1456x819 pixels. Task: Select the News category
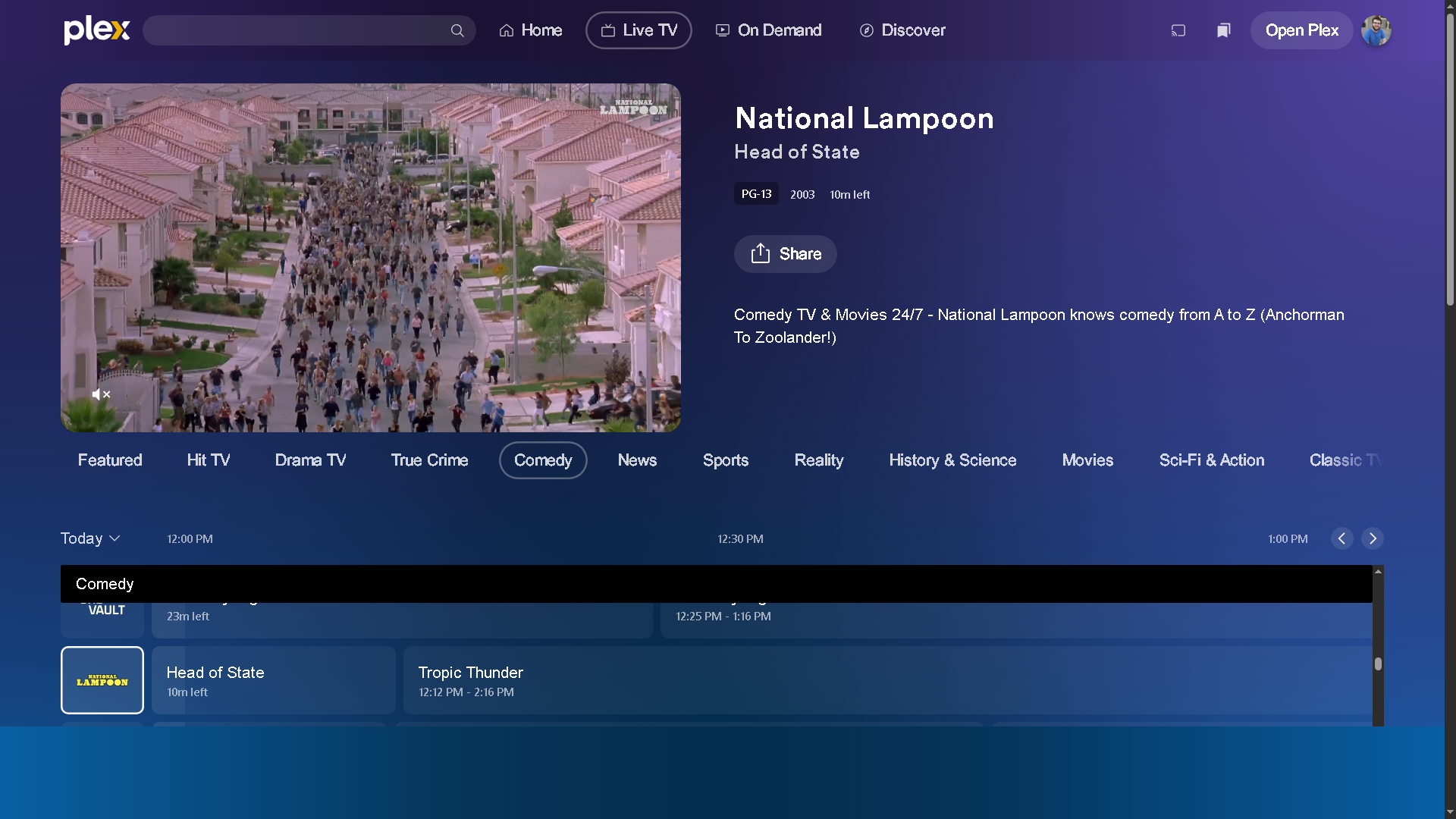pos(637,460)
